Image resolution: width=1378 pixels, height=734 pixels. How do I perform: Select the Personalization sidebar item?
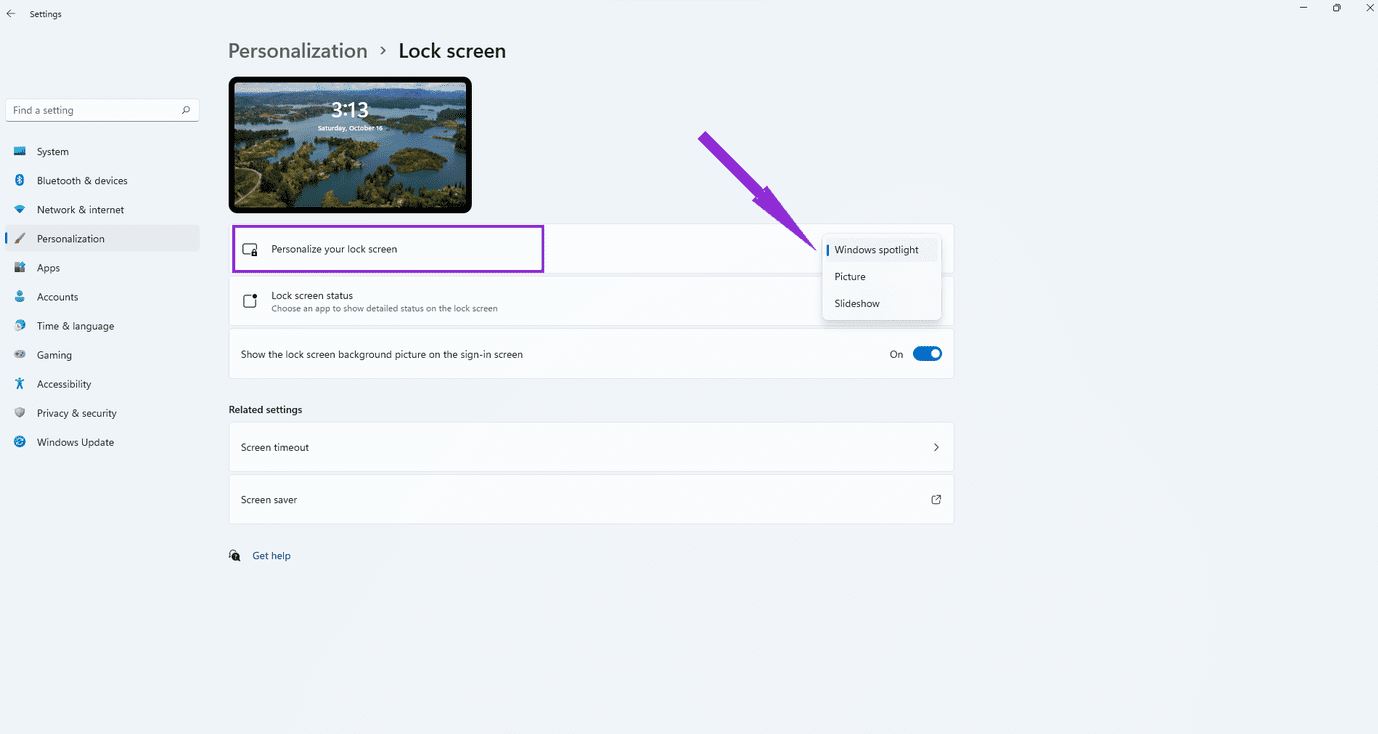click(102, 239)
